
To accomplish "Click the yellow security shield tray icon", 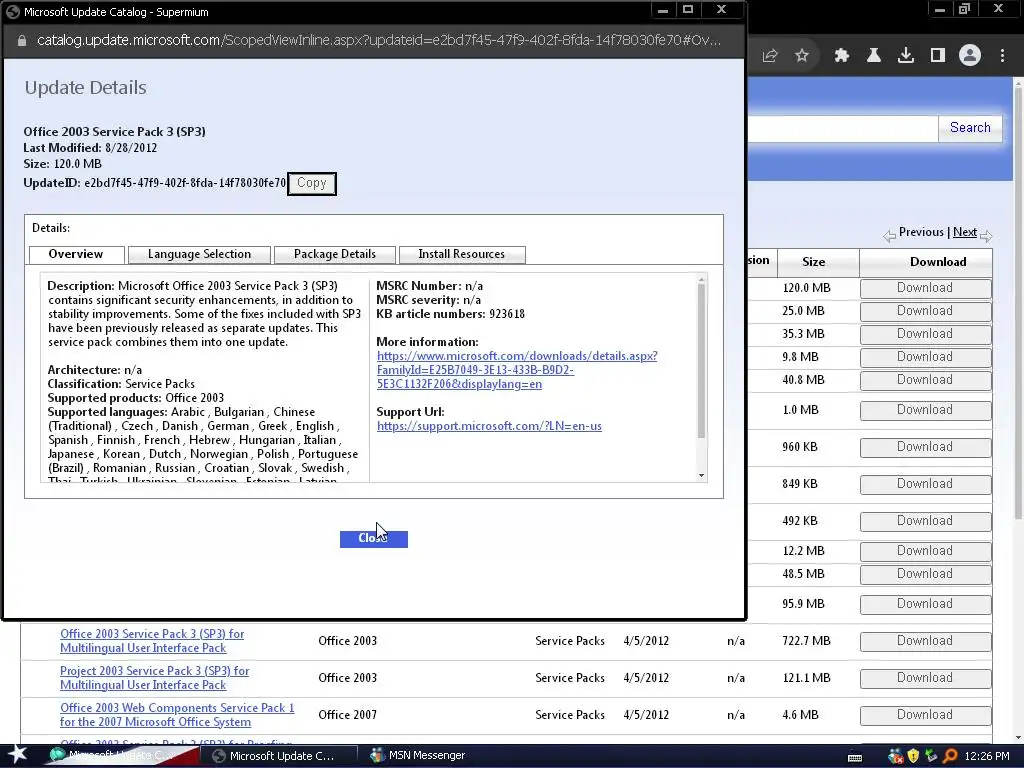I will 913,756.
